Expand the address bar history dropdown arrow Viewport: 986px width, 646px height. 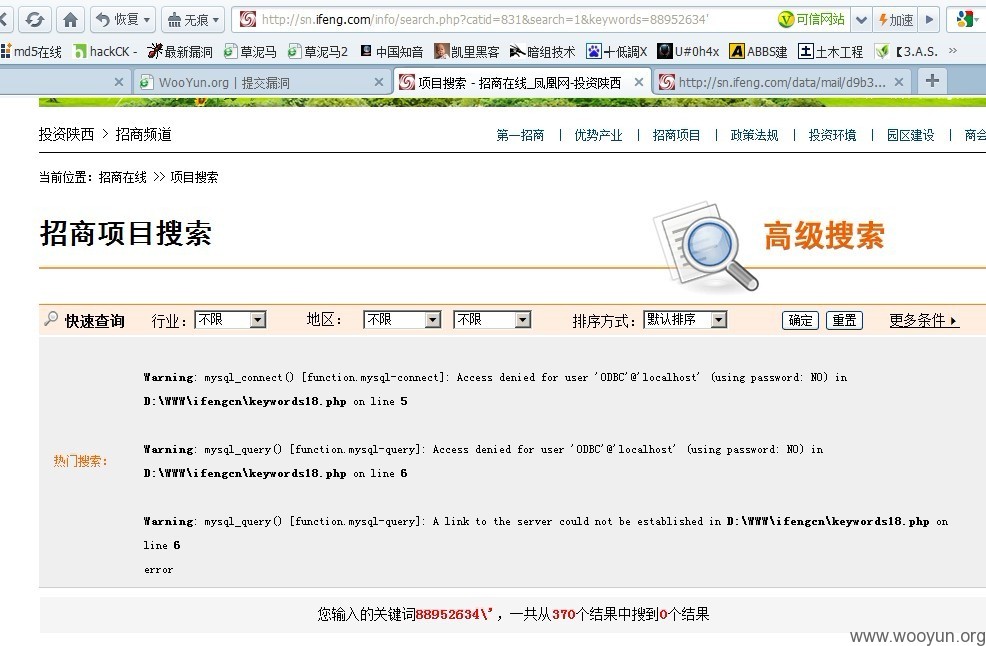[861, 19]
